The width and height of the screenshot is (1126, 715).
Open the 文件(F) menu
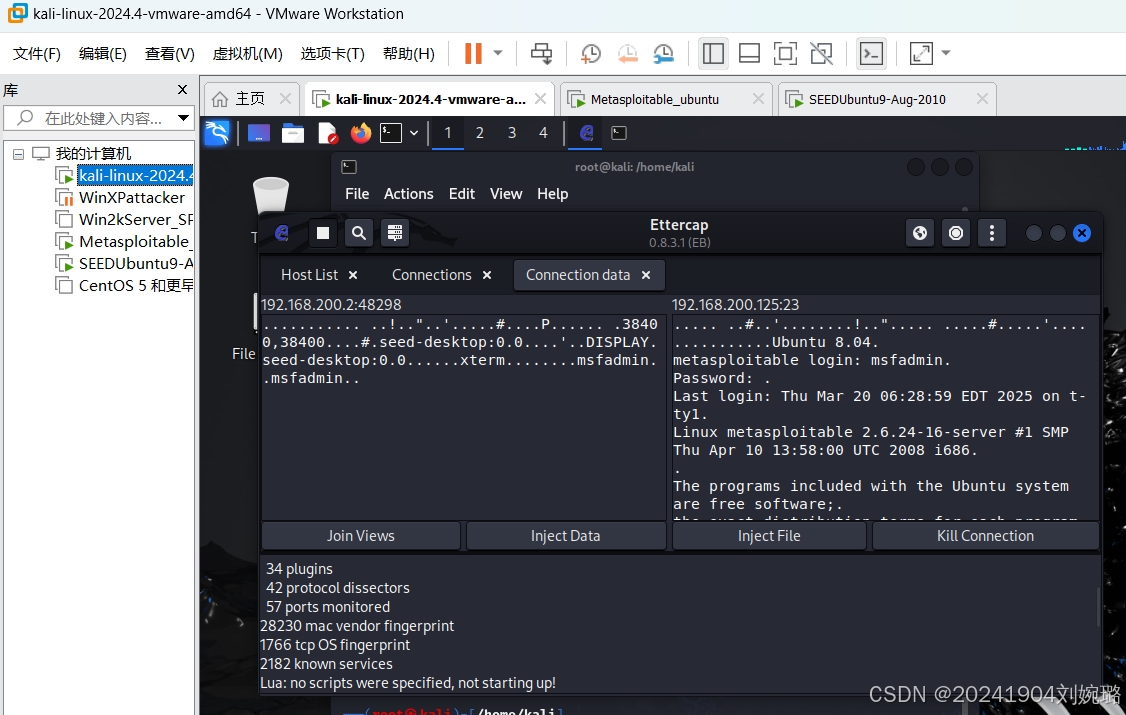click(x=37, y=54)
